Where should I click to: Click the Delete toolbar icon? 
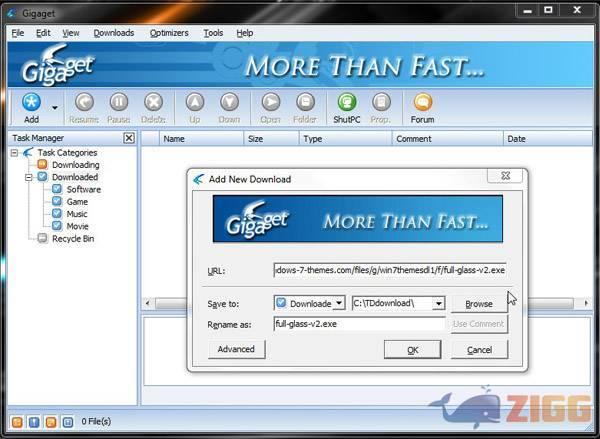pyautogui.click(x=153, y=103)
